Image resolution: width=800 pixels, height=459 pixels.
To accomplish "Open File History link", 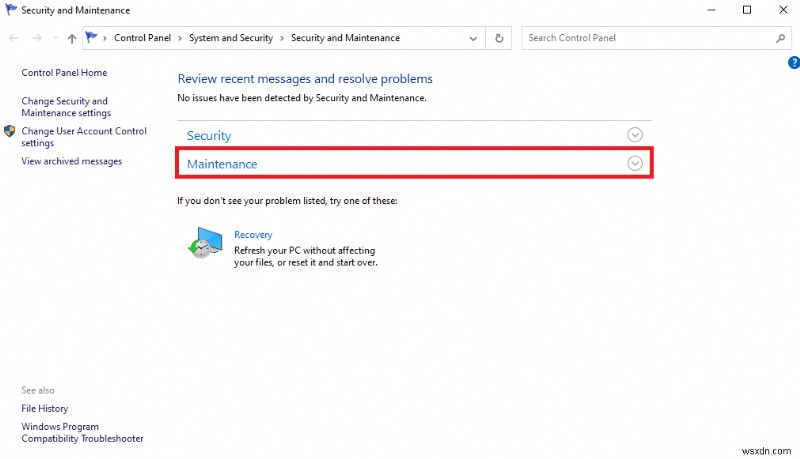I will 44,409.
